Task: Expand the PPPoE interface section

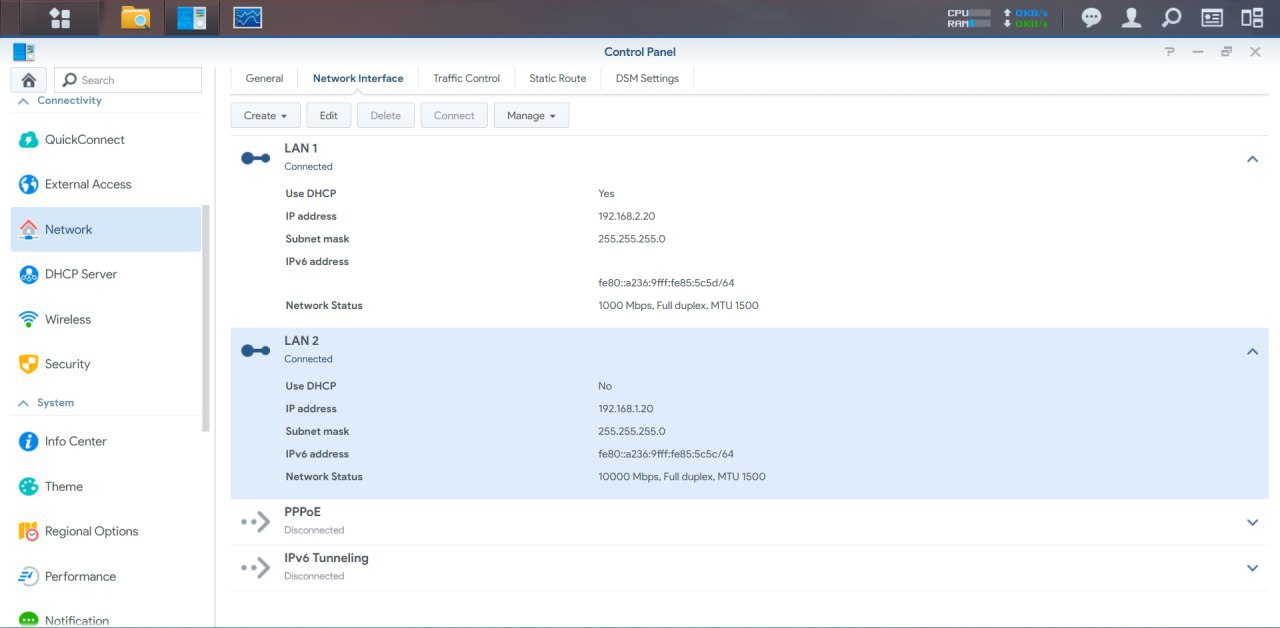Action: tap(1252, 522)
